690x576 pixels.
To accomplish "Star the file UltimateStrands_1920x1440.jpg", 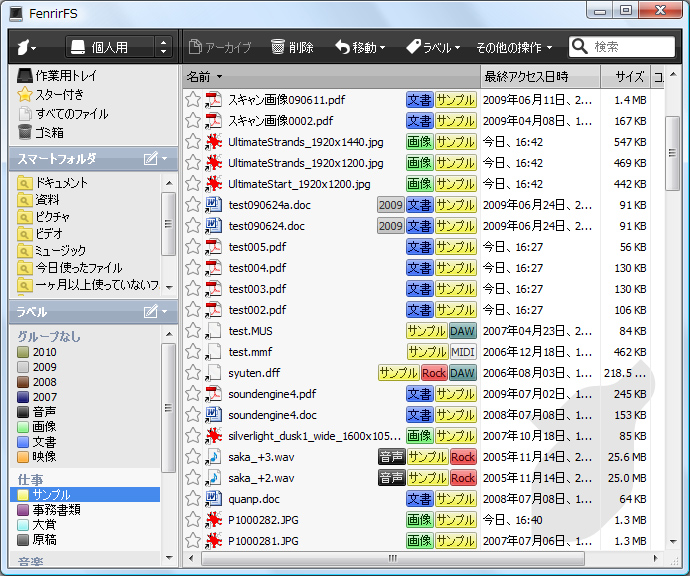I will pos(193,142).
